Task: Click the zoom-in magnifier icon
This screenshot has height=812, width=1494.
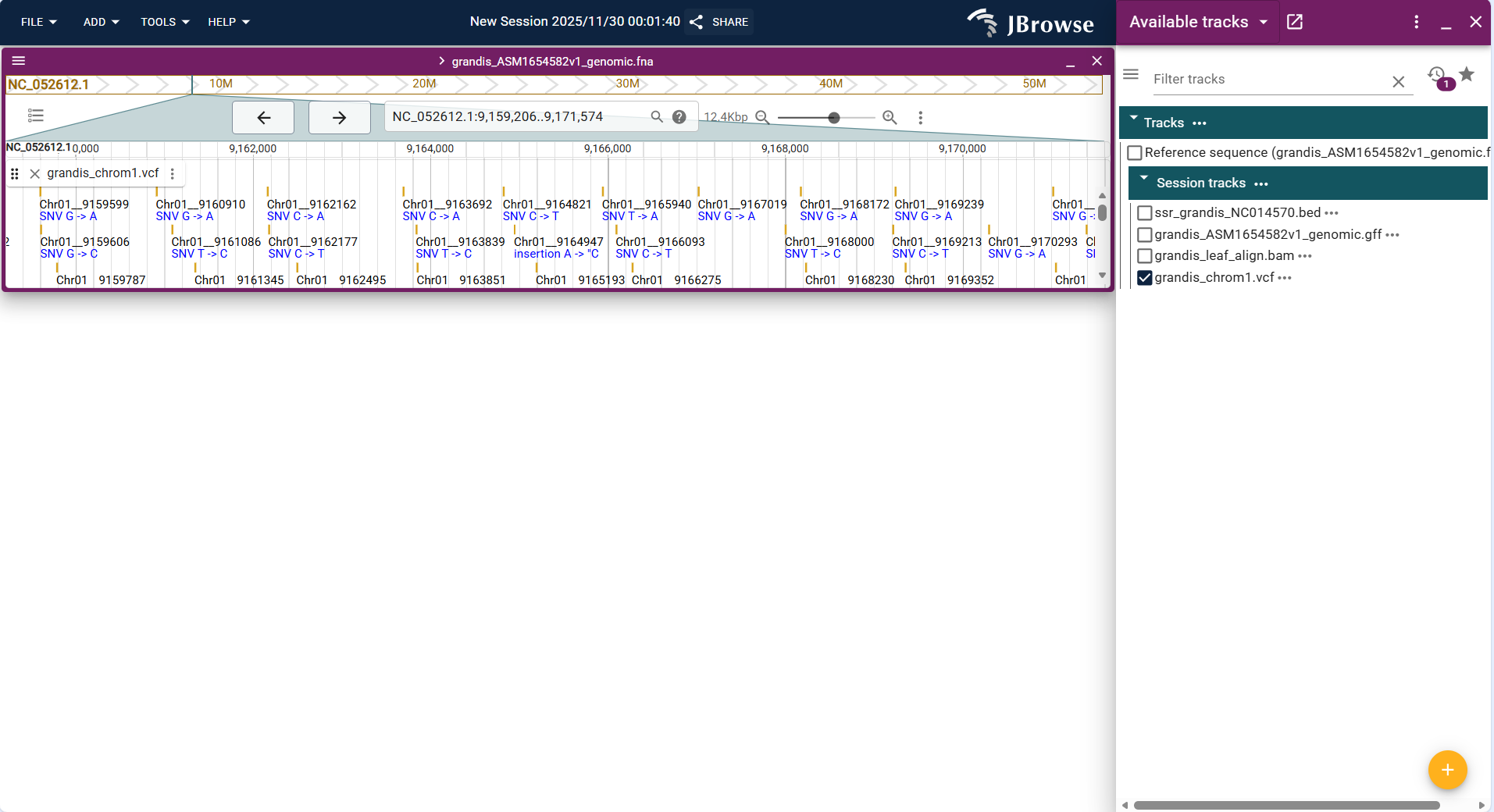Action: pos(890,117)
